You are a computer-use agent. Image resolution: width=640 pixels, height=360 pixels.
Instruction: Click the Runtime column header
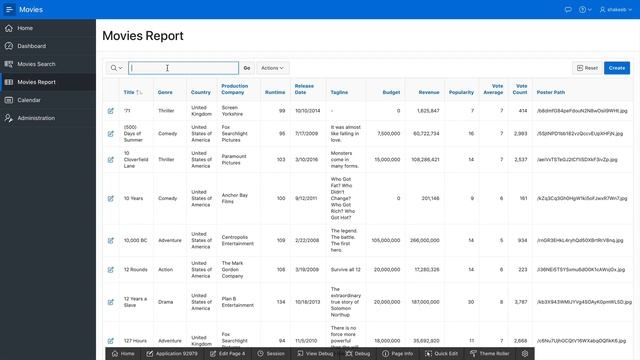[275, 93]
